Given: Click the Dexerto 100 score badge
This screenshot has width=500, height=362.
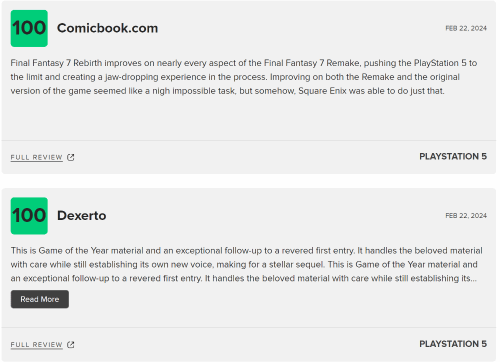Looking at the screenshot, I should [29, 216].
